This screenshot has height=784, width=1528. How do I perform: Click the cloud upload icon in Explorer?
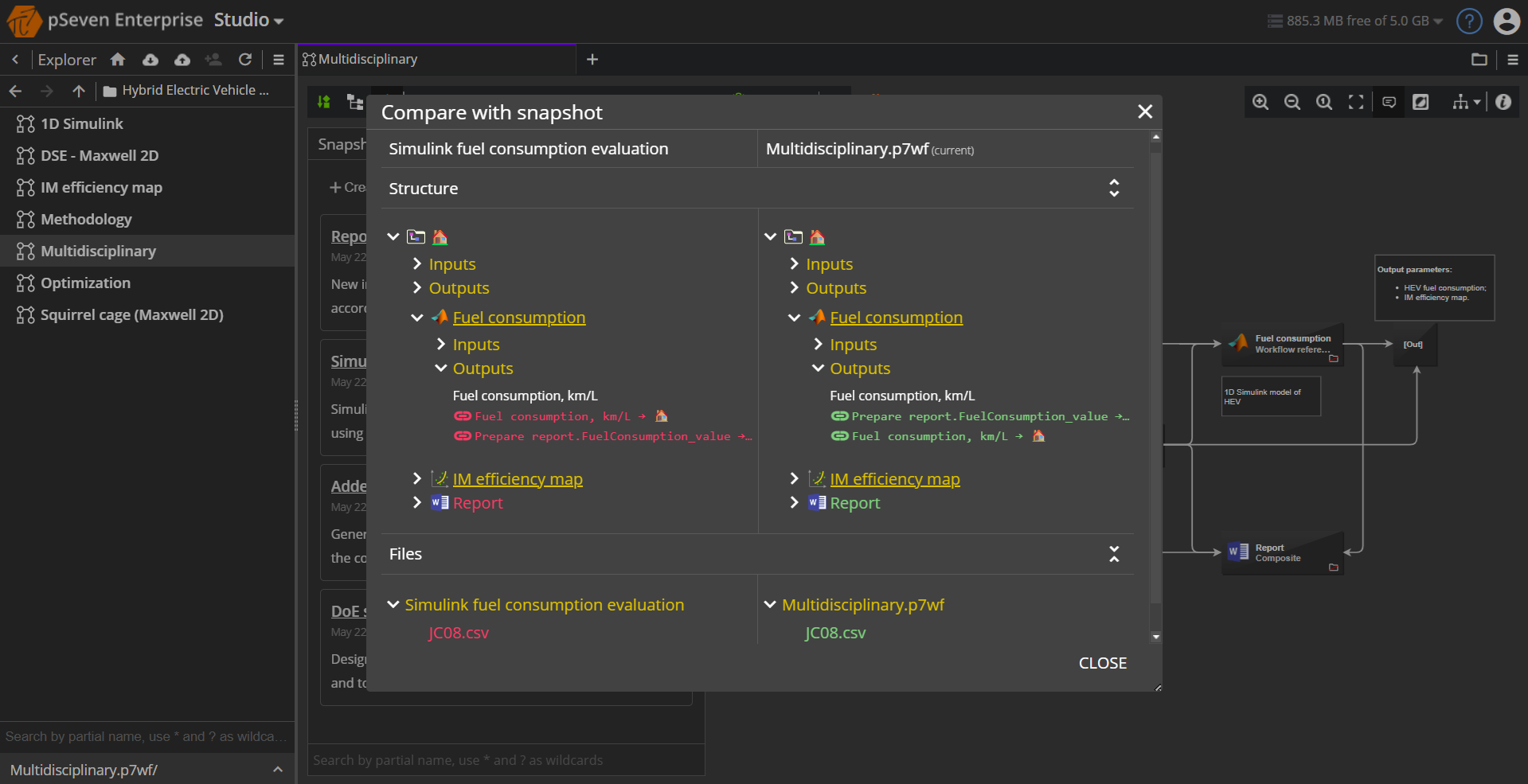(182, 60)
